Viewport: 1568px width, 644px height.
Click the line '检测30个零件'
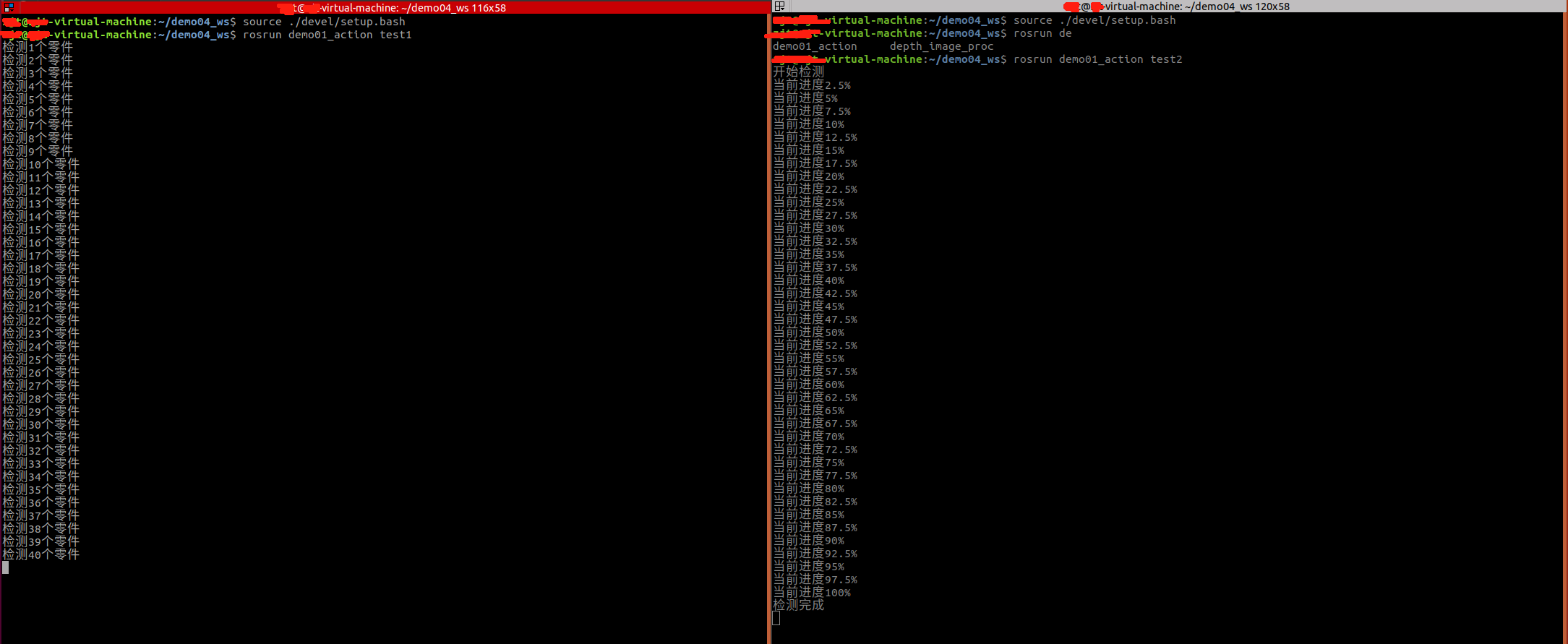pyautogui.click(x=40, y=424)
